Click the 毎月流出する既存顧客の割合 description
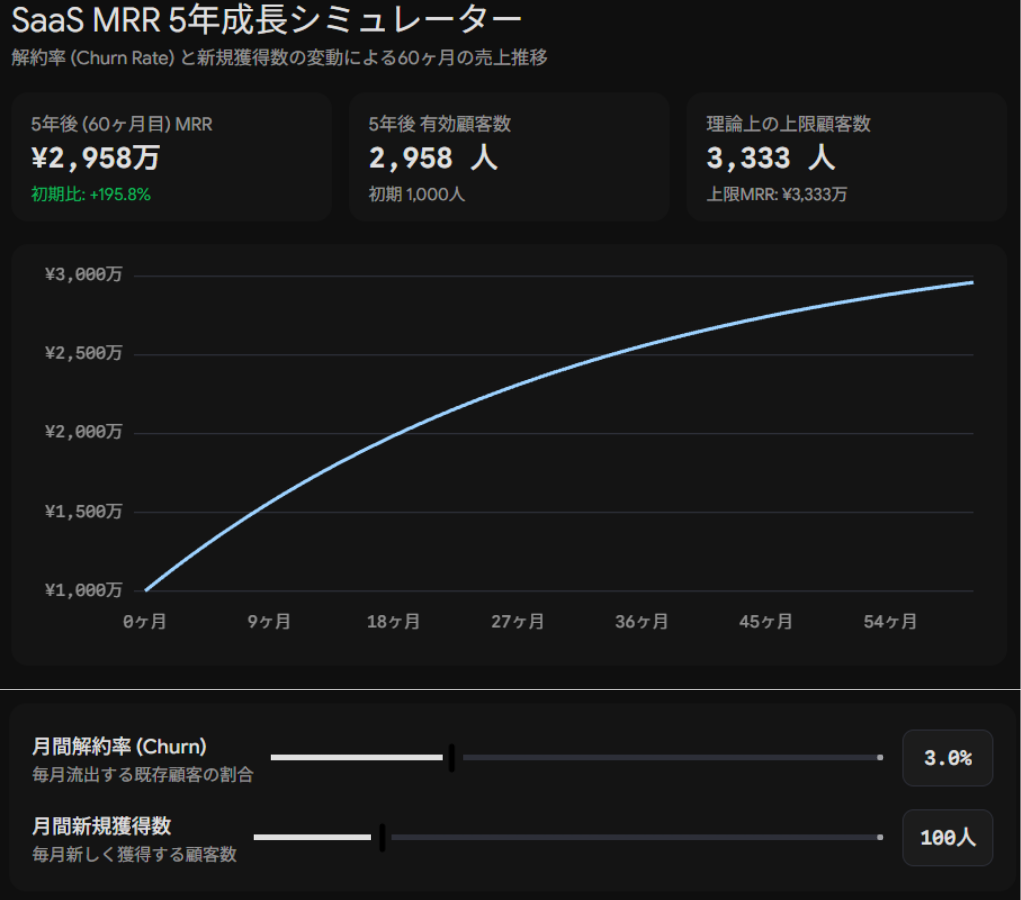Viewport: 1021px width, 900px height. pyautogui.click(x=143, y=775)
